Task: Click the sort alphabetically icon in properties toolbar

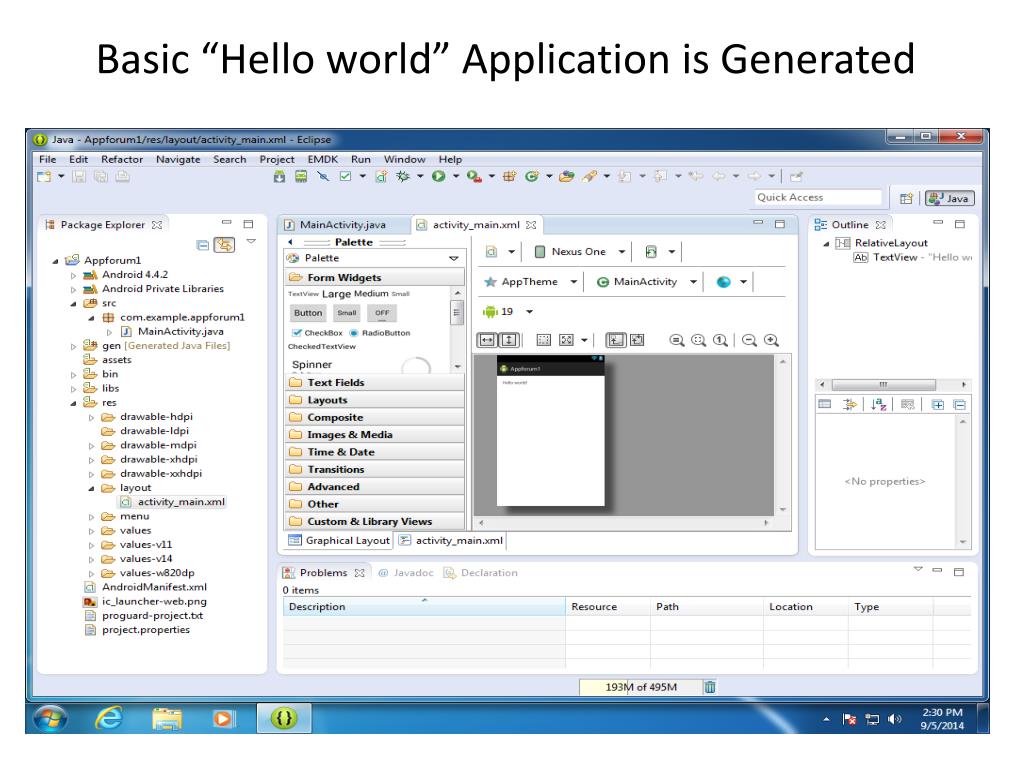Action: tap(878, 405)
